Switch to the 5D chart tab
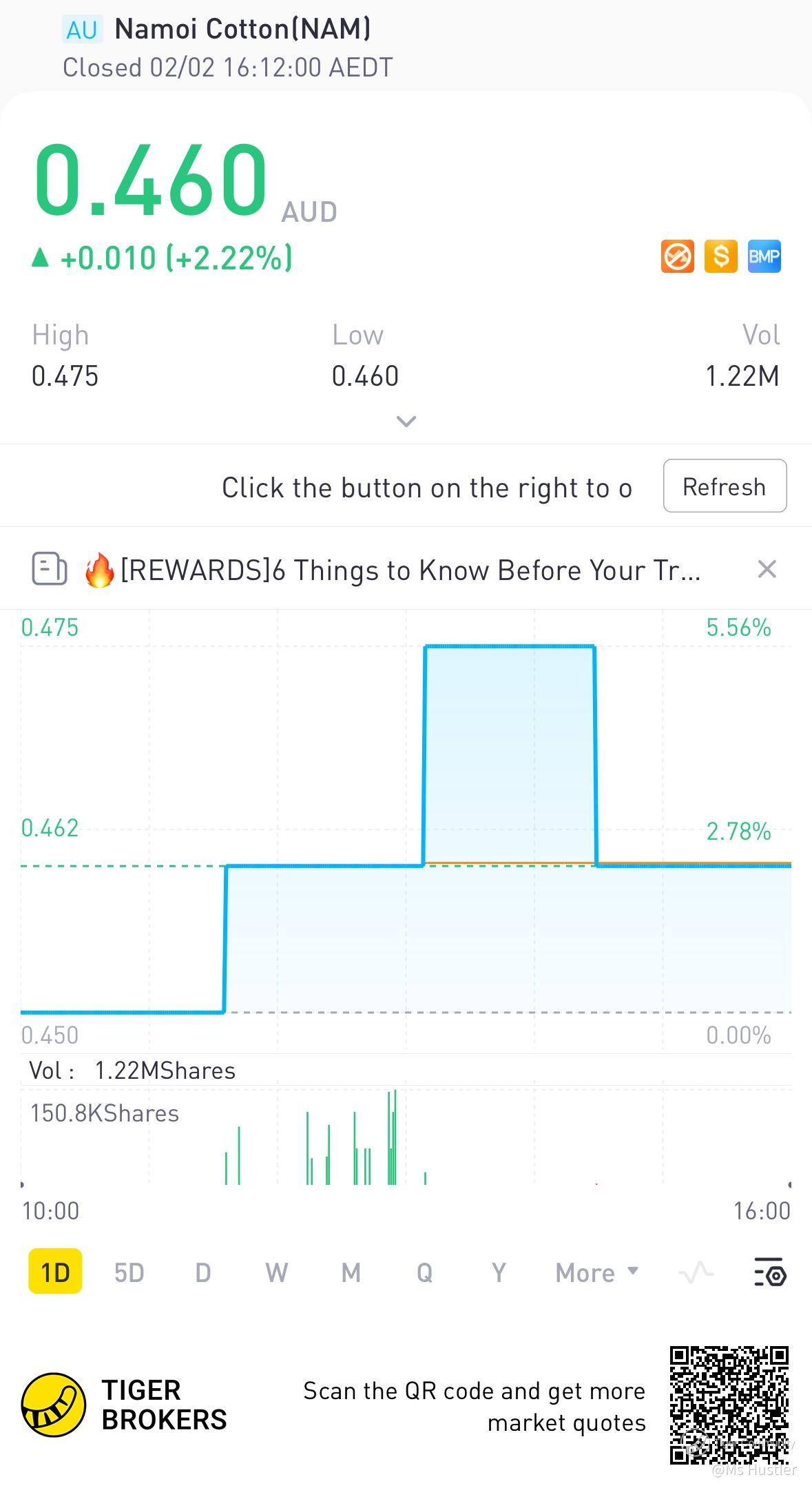 (129, 1272)
